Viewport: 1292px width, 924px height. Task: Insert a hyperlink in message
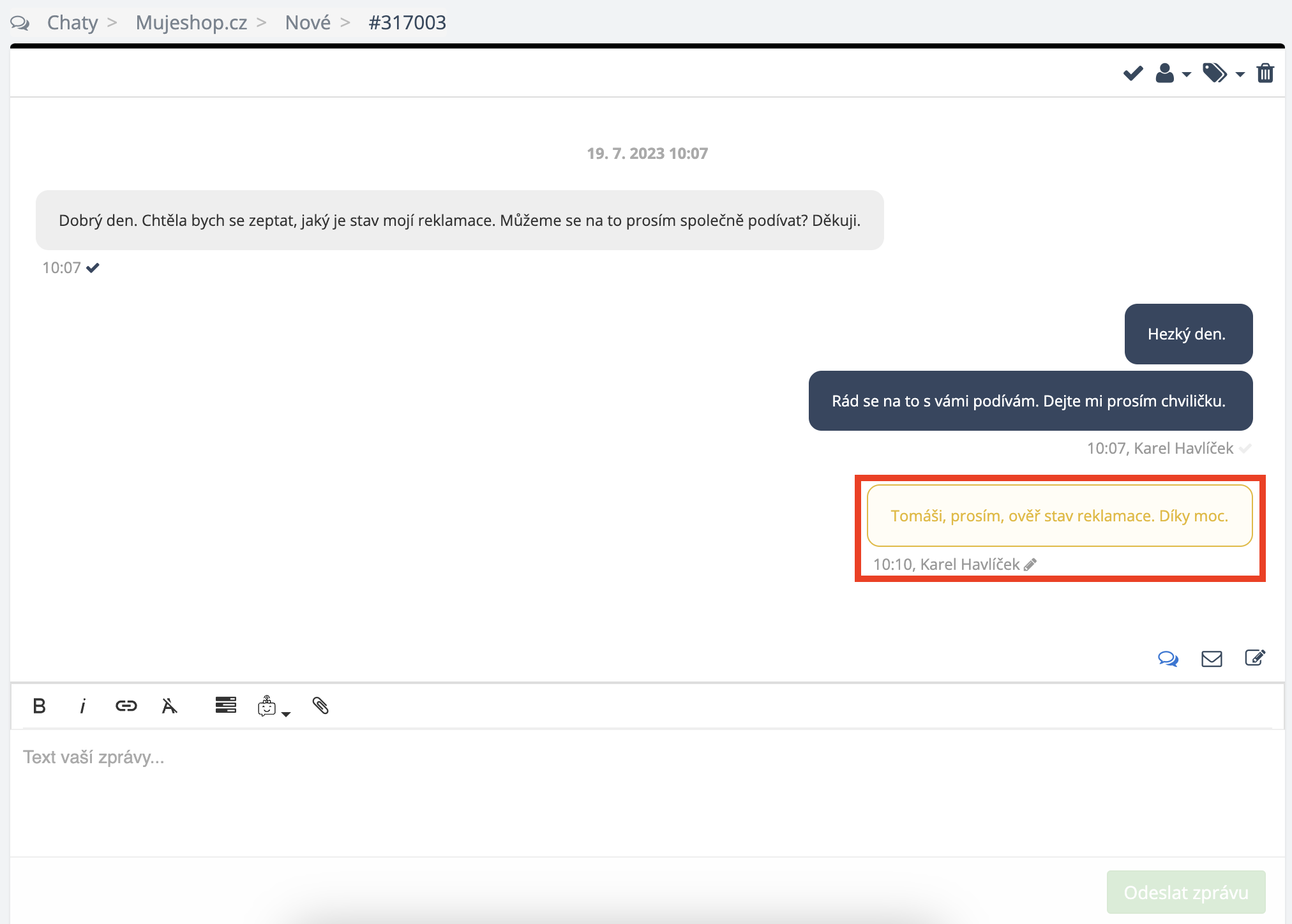[126, 706]
